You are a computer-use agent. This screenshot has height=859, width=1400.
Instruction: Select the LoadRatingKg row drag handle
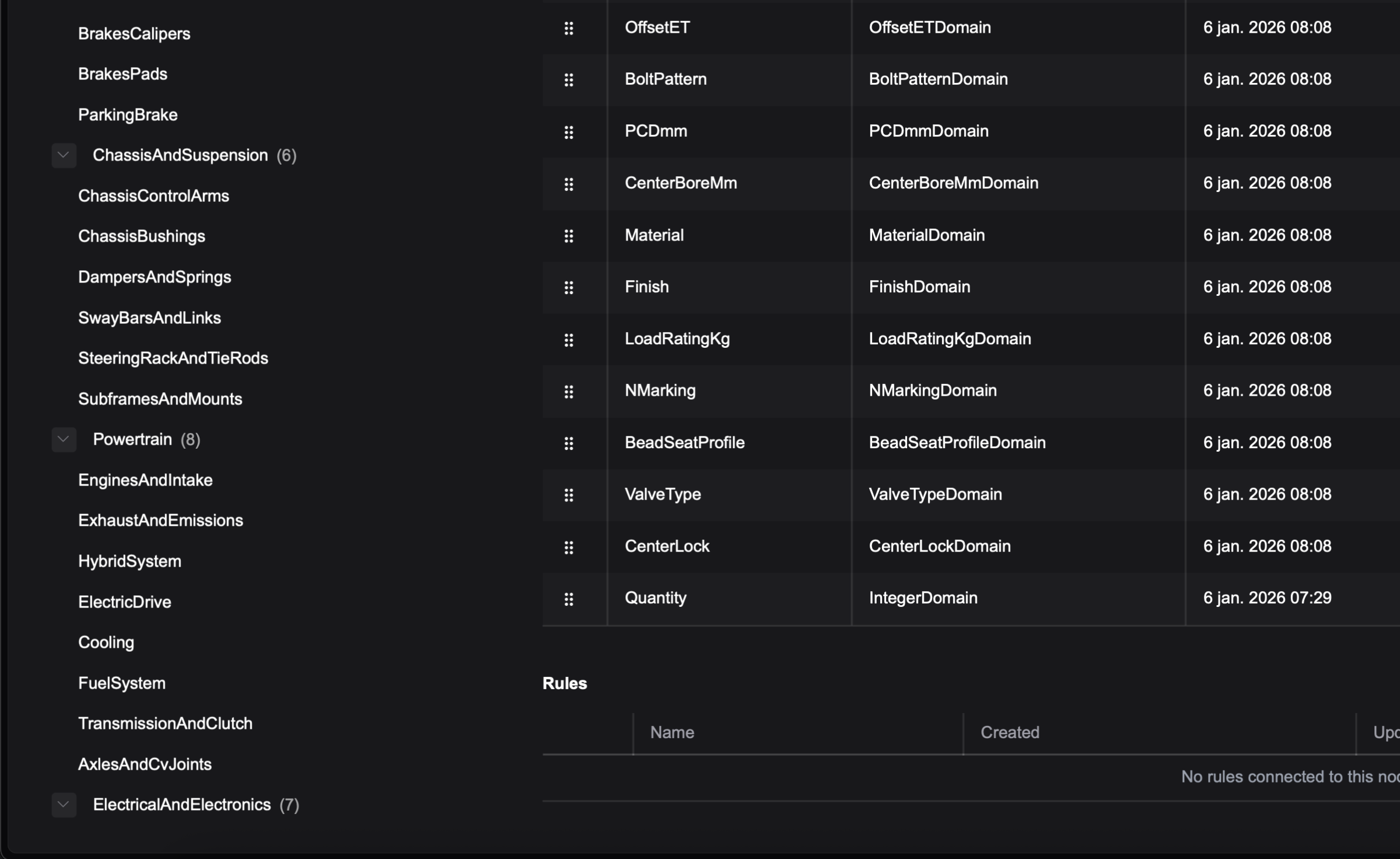[x=569, y=340]
